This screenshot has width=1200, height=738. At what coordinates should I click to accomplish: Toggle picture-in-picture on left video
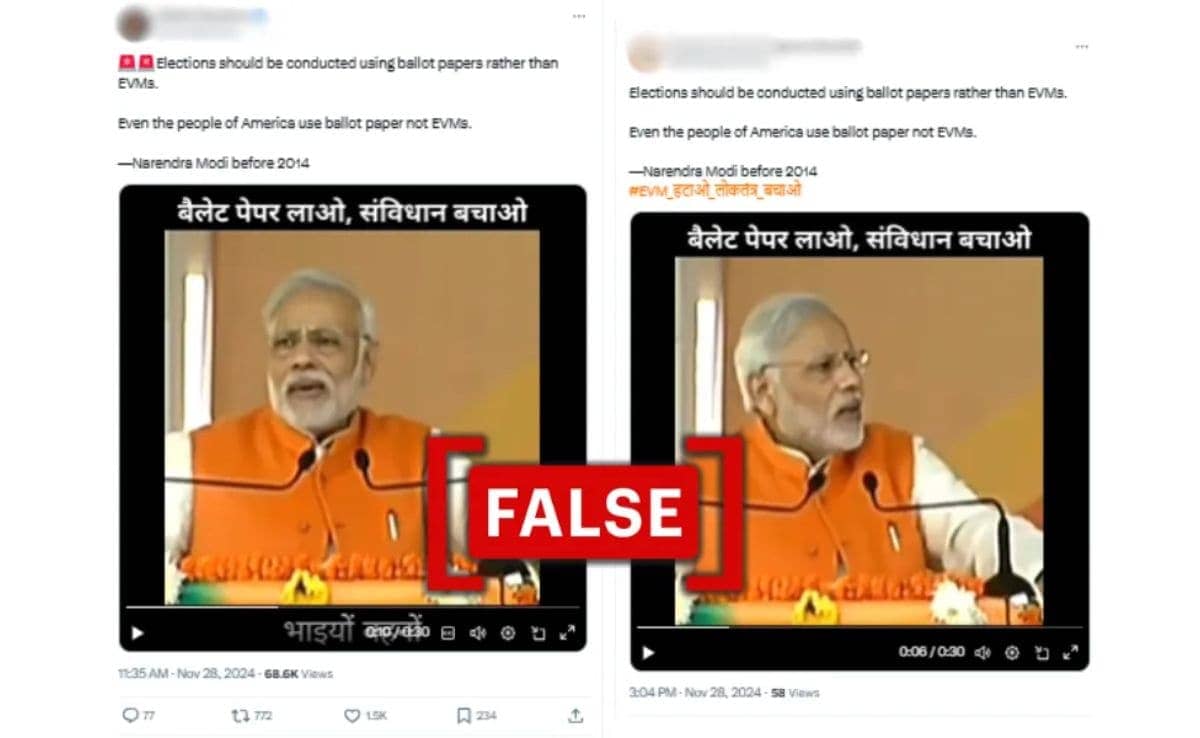(537, 633)
